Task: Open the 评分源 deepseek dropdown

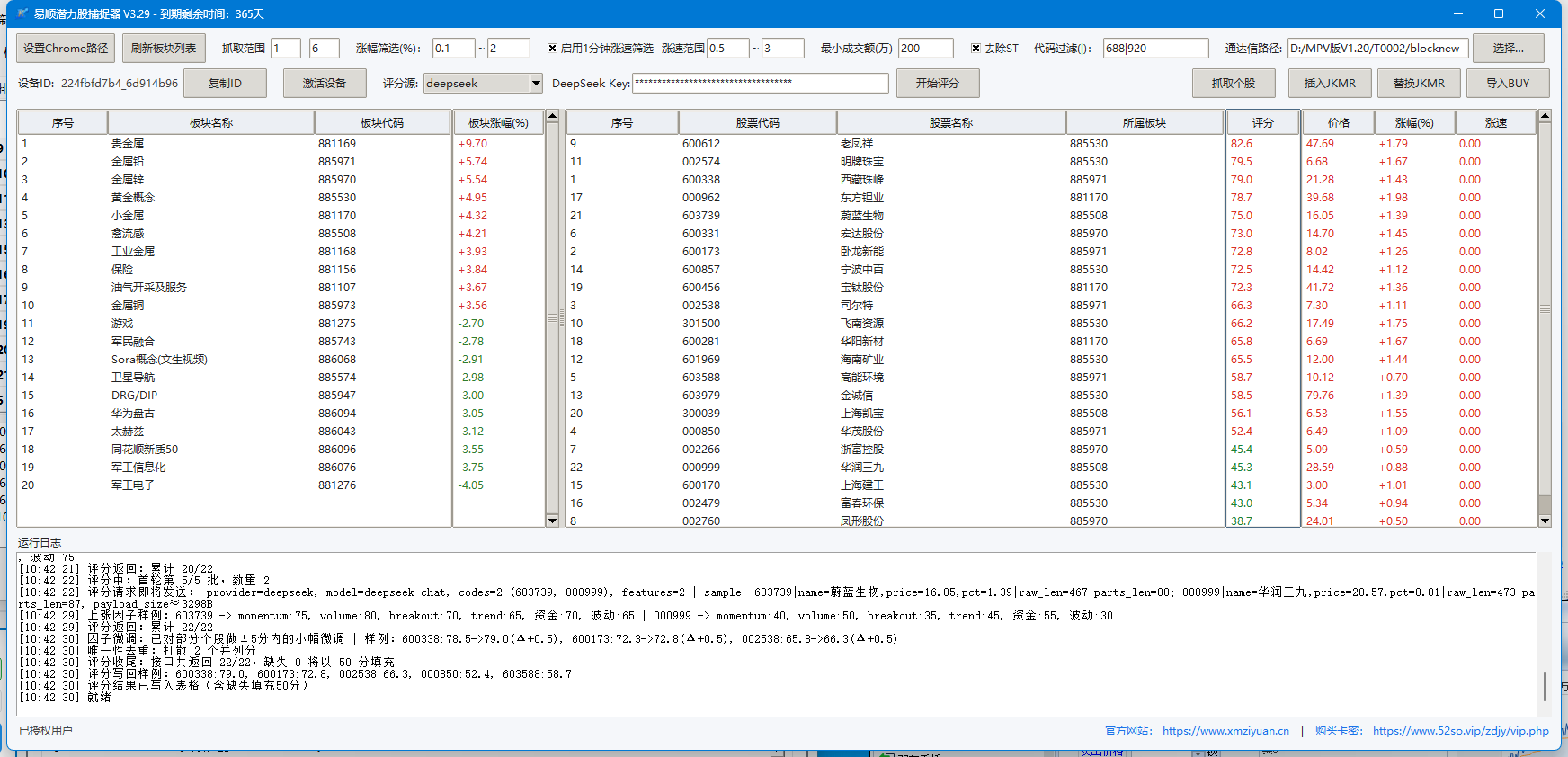Action: 536,84
